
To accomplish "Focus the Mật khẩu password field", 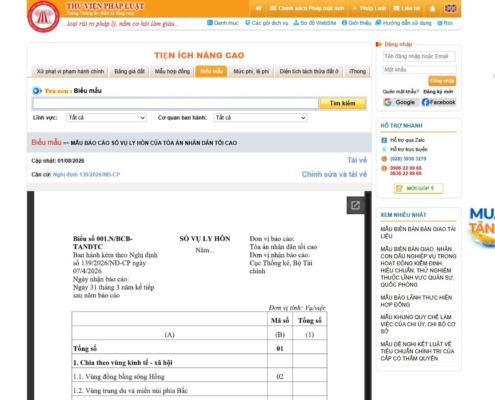I will [x=419, y=70].
